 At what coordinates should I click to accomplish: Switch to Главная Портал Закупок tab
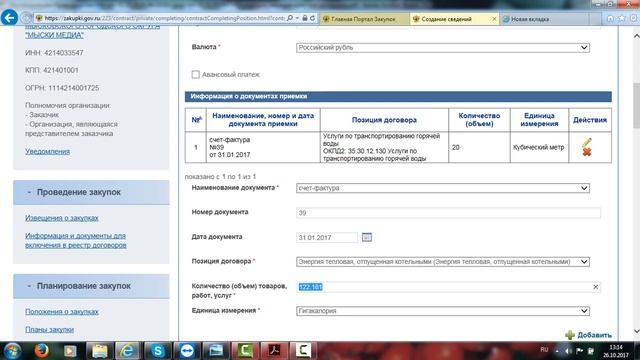click(x=364, y=19)
